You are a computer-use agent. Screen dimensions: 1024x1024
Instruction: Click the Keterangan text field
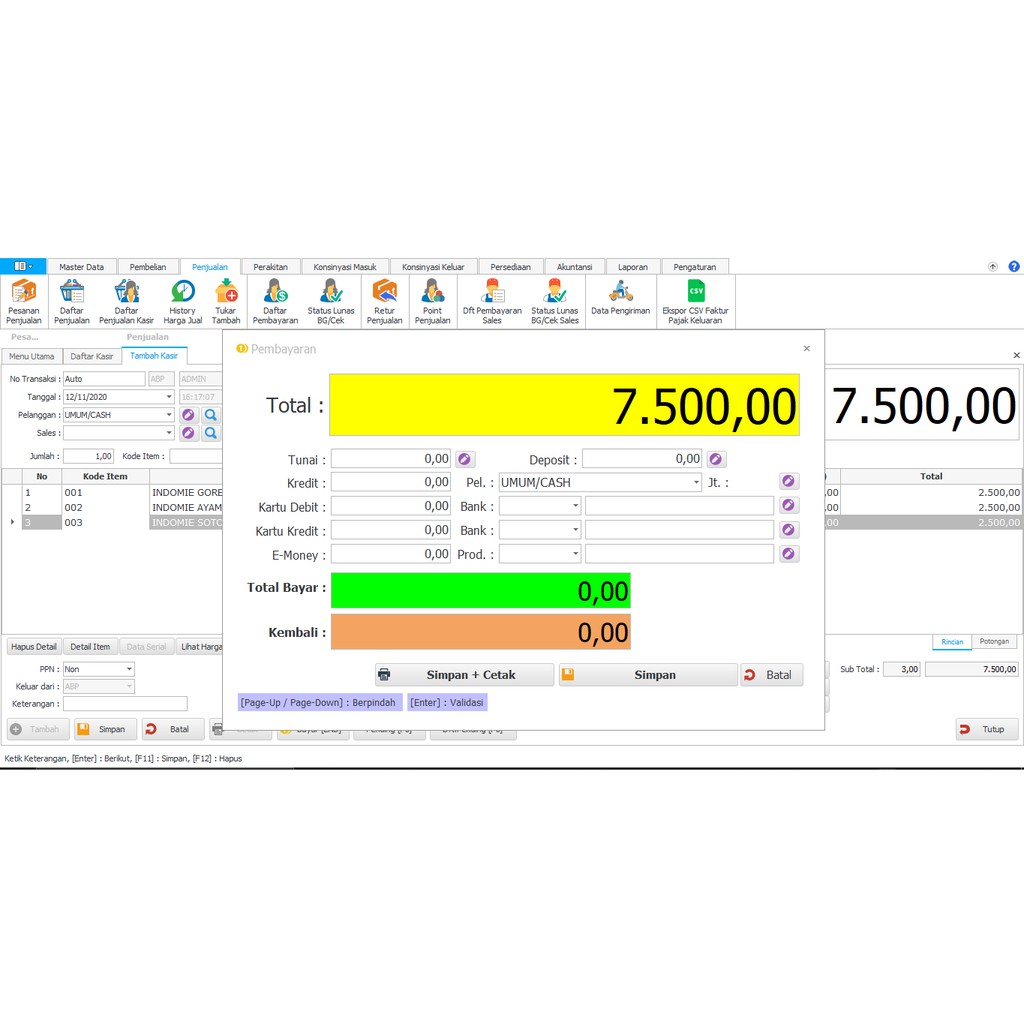125,703
